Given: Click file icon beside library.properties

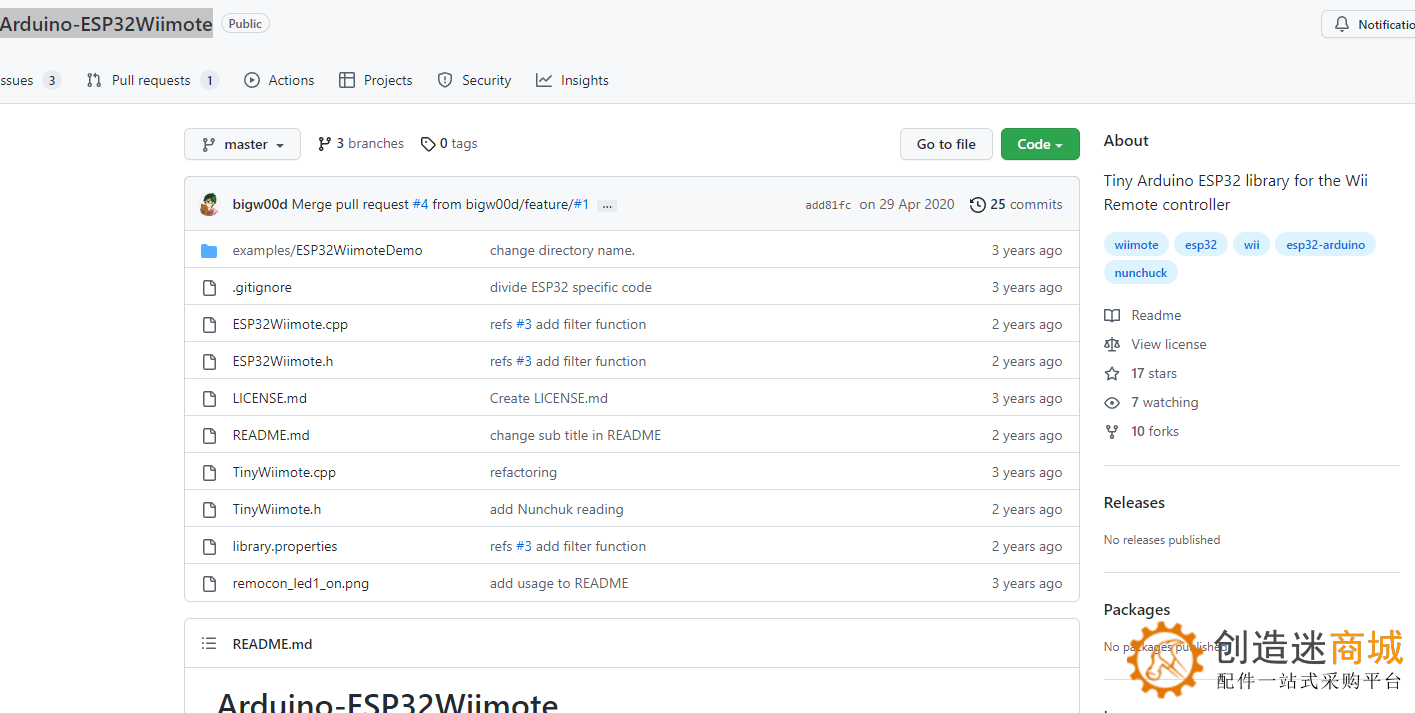Looking at the screenshot, I should [209, 546].
